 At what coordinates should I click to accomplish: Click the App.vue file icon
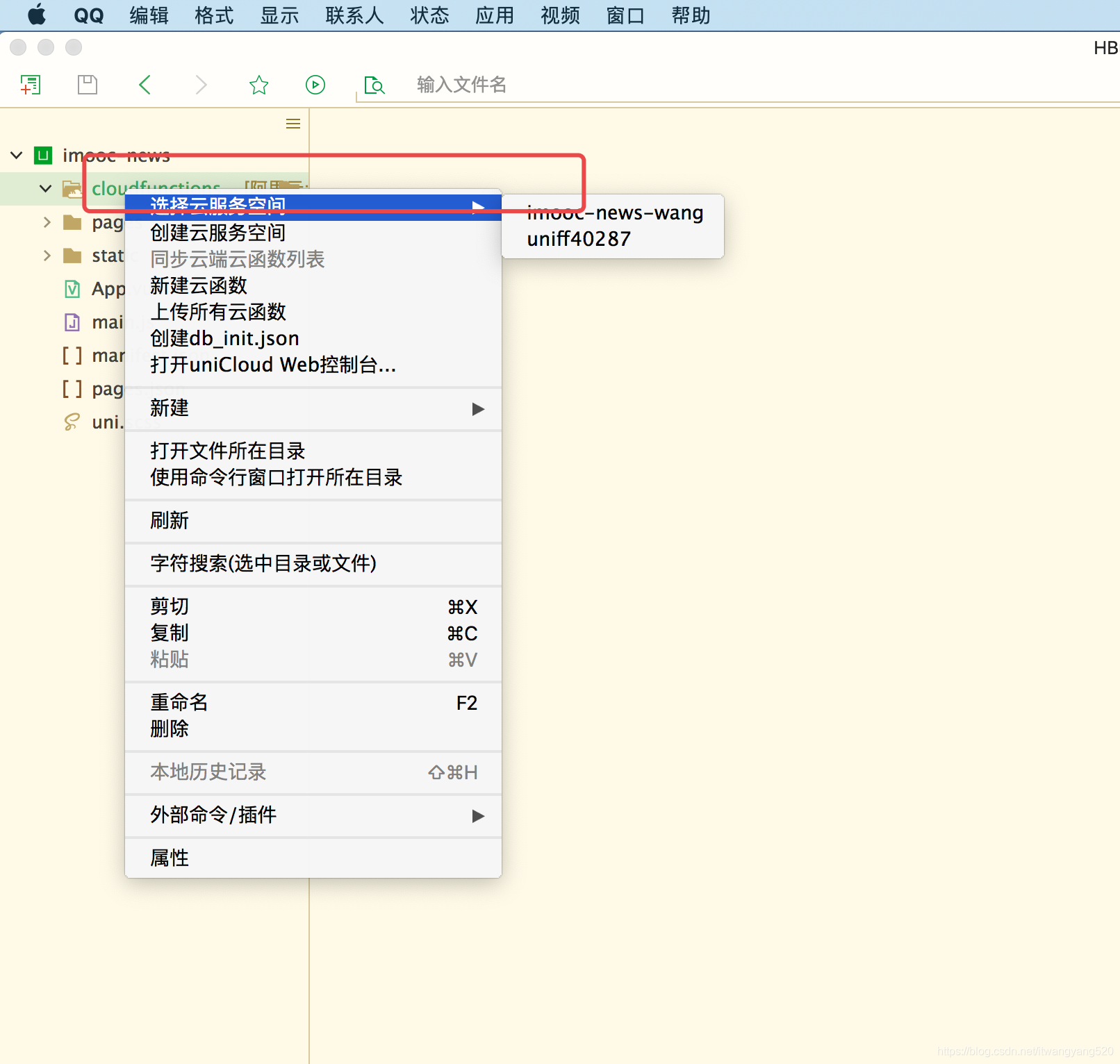(x=72, y=289)
